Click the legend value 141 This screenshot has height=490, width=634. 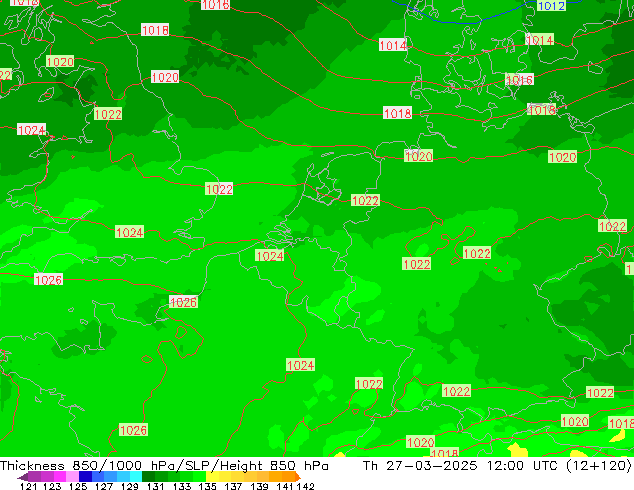click(x=285, y=486)
